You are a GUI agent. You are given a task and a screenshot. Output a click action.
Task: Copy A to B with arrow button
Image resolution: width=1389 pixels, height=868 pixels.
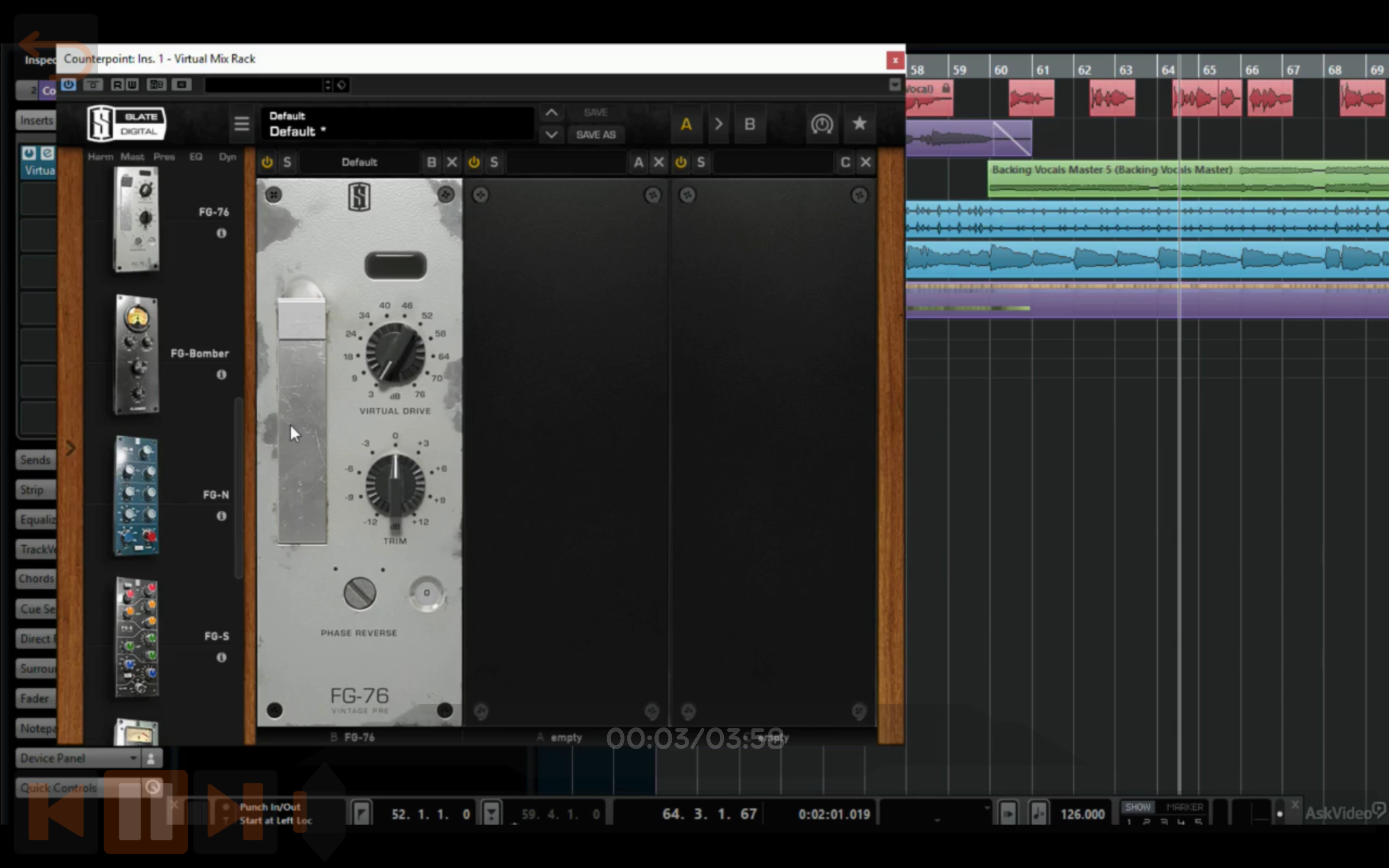click(x=718, y=124)
